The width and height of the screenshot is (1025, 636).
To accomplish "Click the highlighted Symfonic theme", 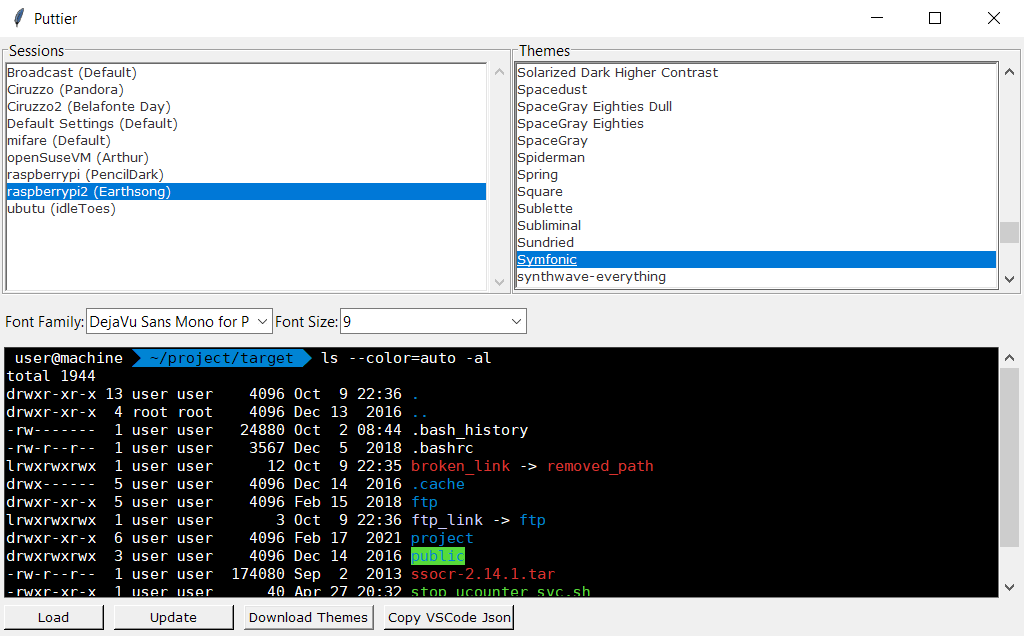I will click(756, 259).
